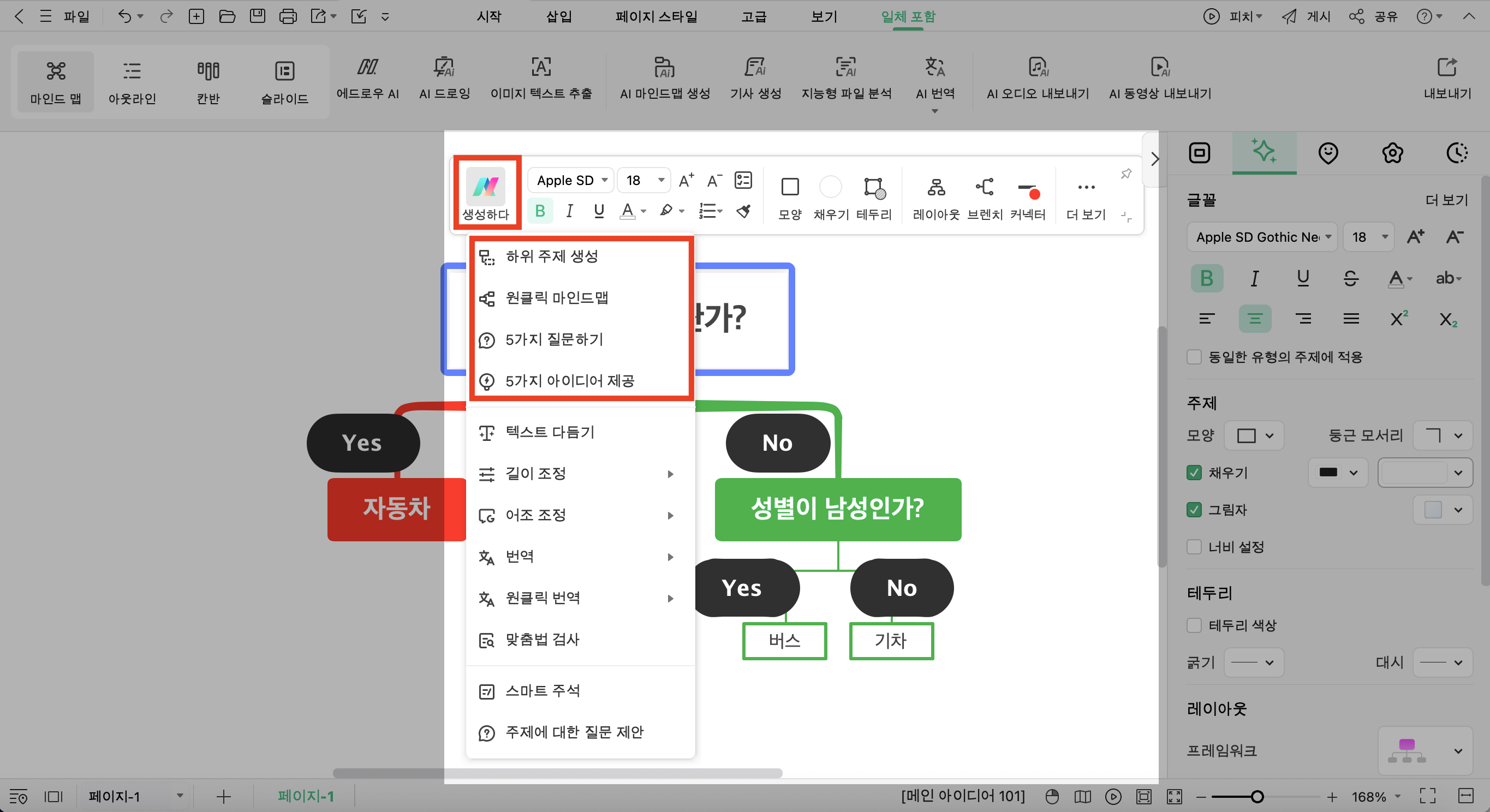This screenshot has width=1490, height=812.
Task: Open the 시작 ribbon tab
Action: coord(489,16)
